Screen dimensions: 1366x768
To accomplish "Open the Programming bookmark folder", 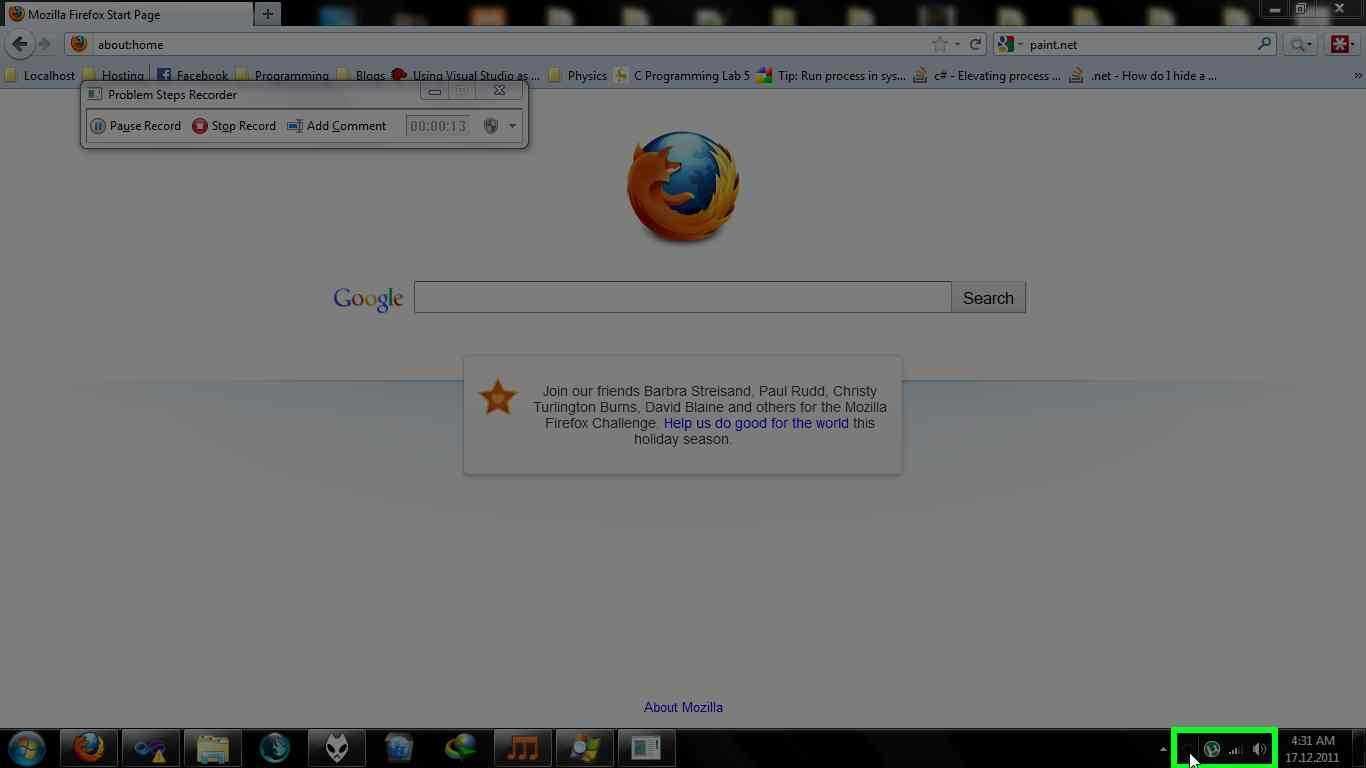I will pyautogui.click(x=282, y=75).
